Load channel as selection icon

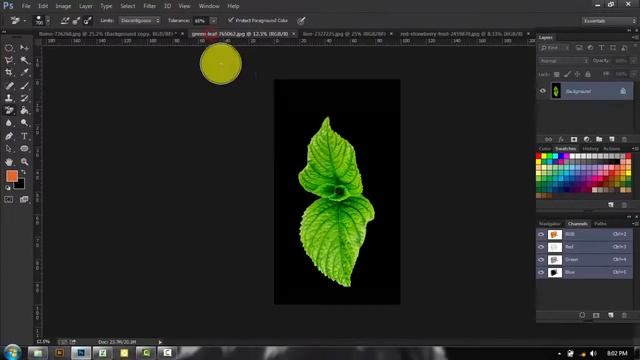582,315
